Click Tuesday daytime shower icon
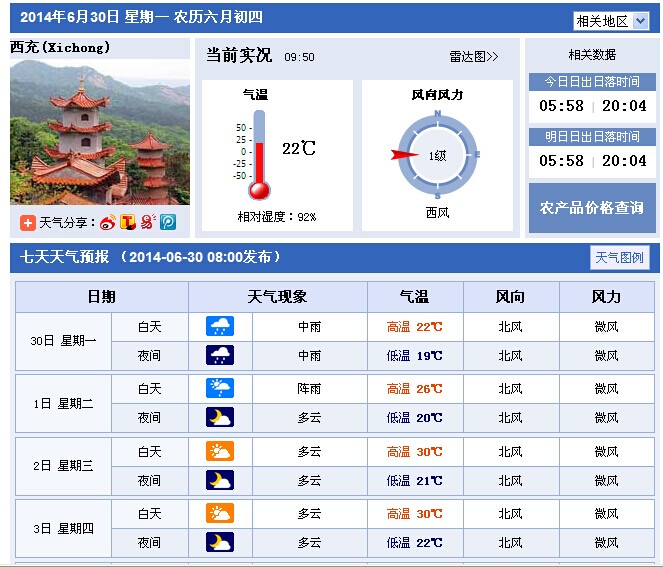 220,388
